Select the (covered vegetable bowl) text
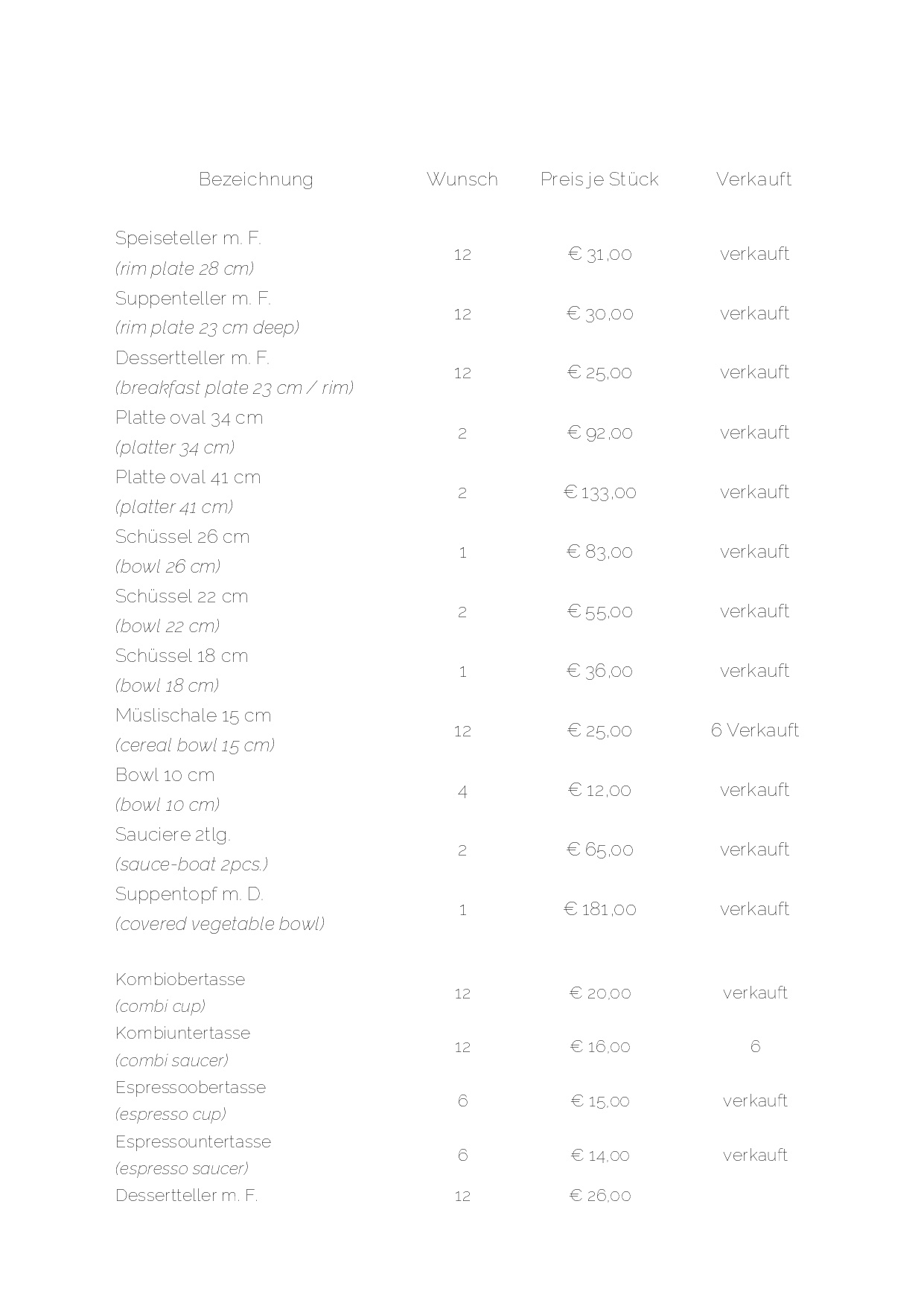 (x=220, y=924)
